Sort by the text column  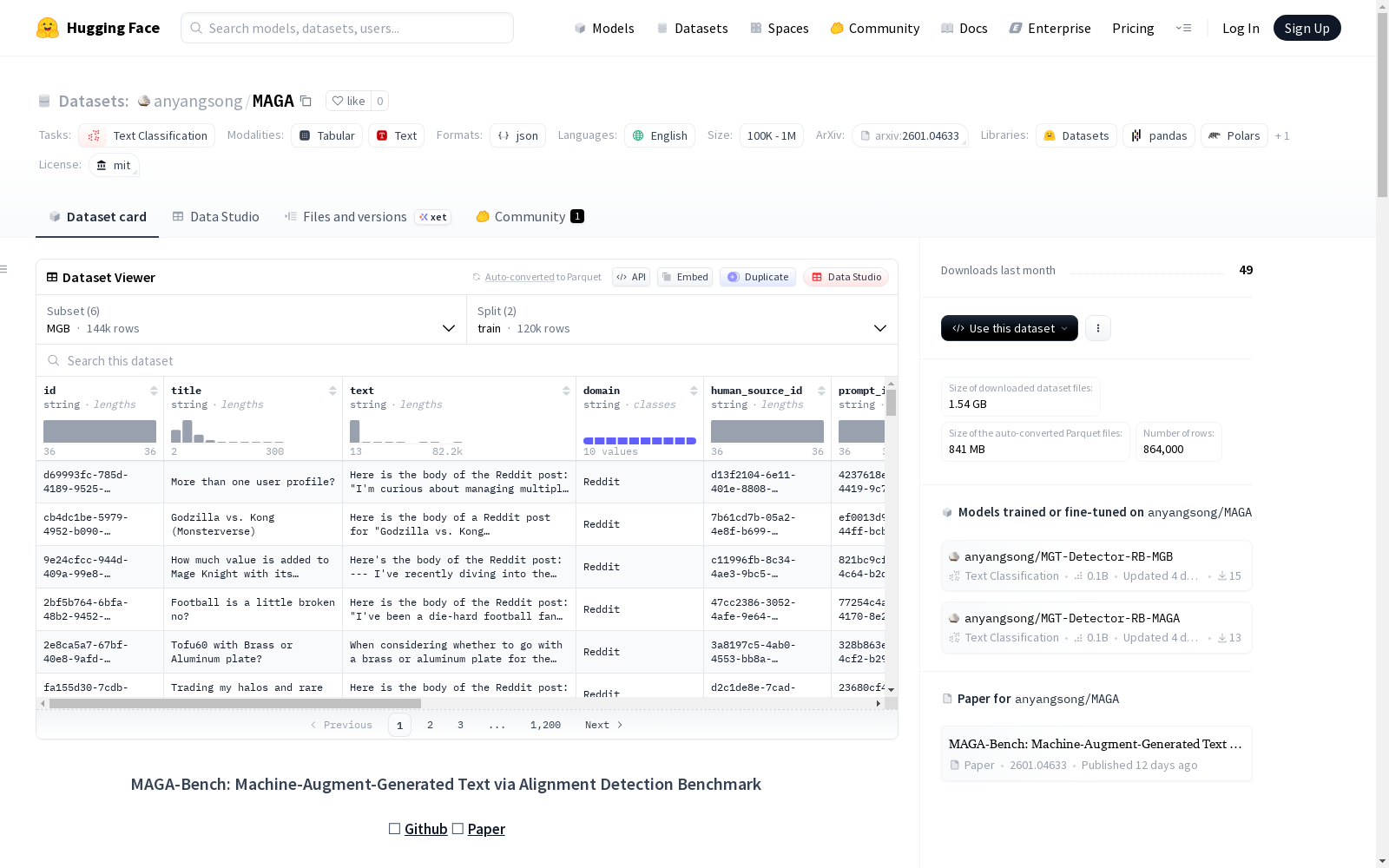click(x=566, y=391)
